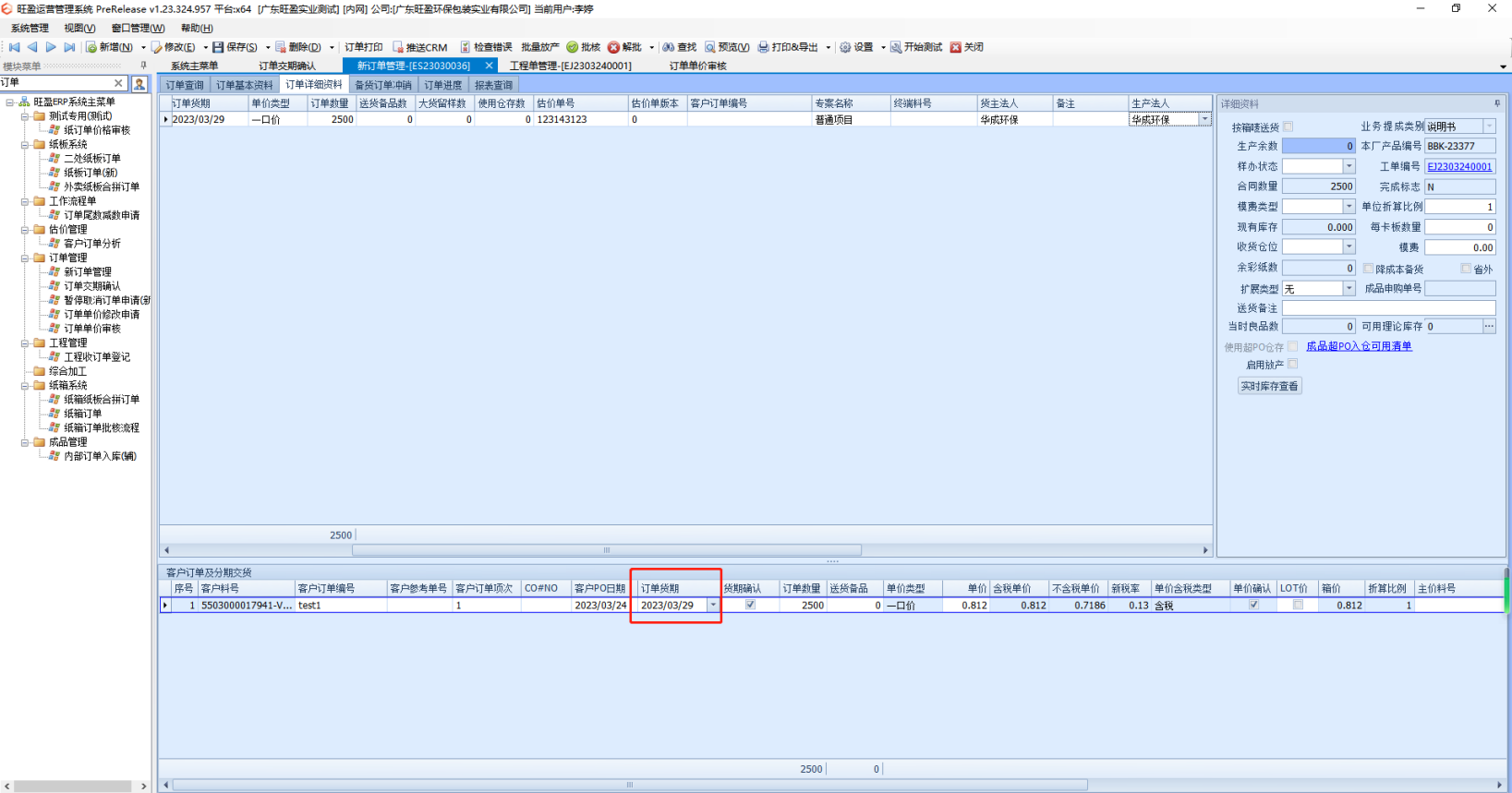
Task: Click the 修改(E) edit toolbar button
Action: click(x=174, y=47)
